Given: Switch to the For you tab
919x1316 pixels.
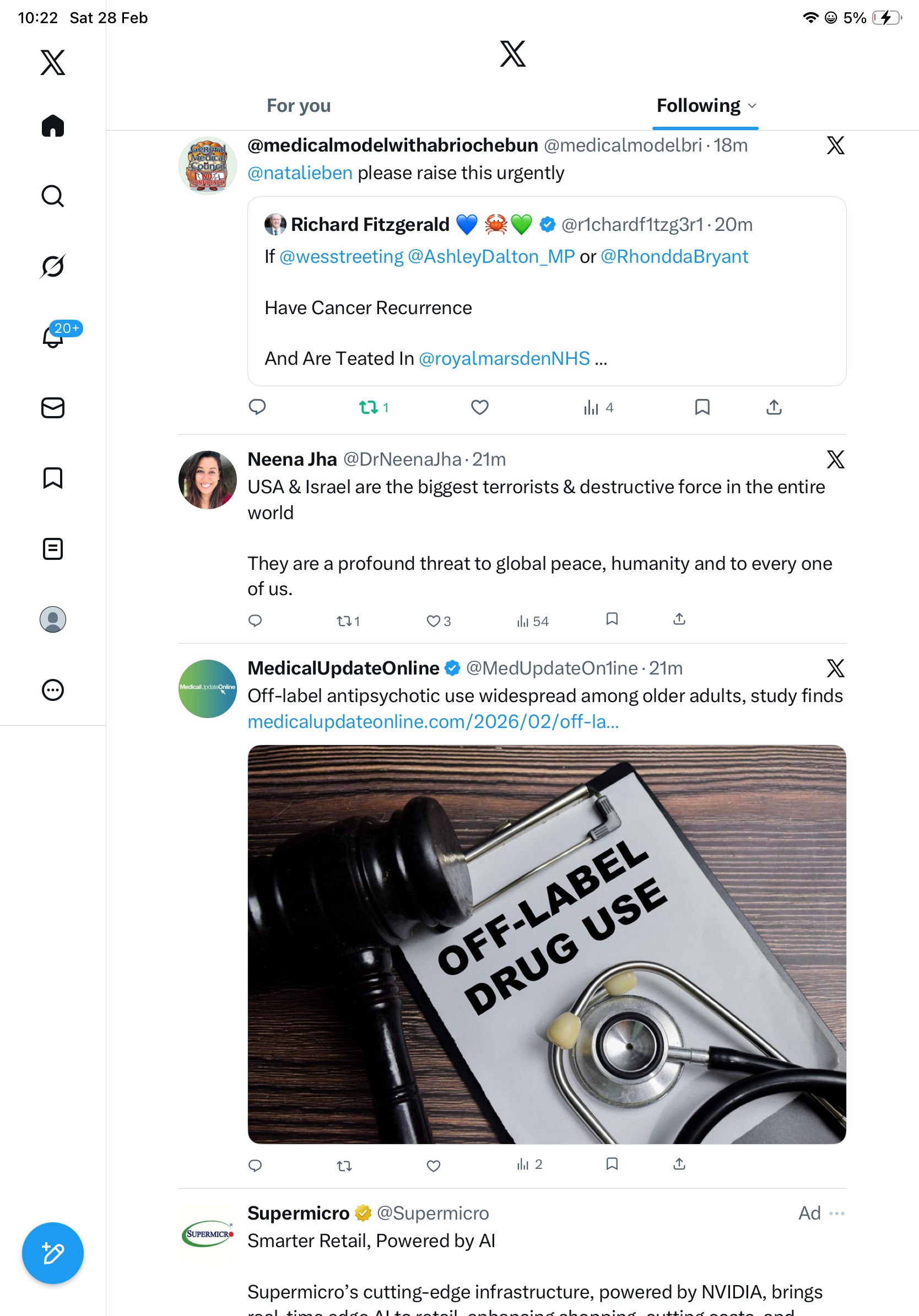Looking at the screenshot, I should click(299, 106).
